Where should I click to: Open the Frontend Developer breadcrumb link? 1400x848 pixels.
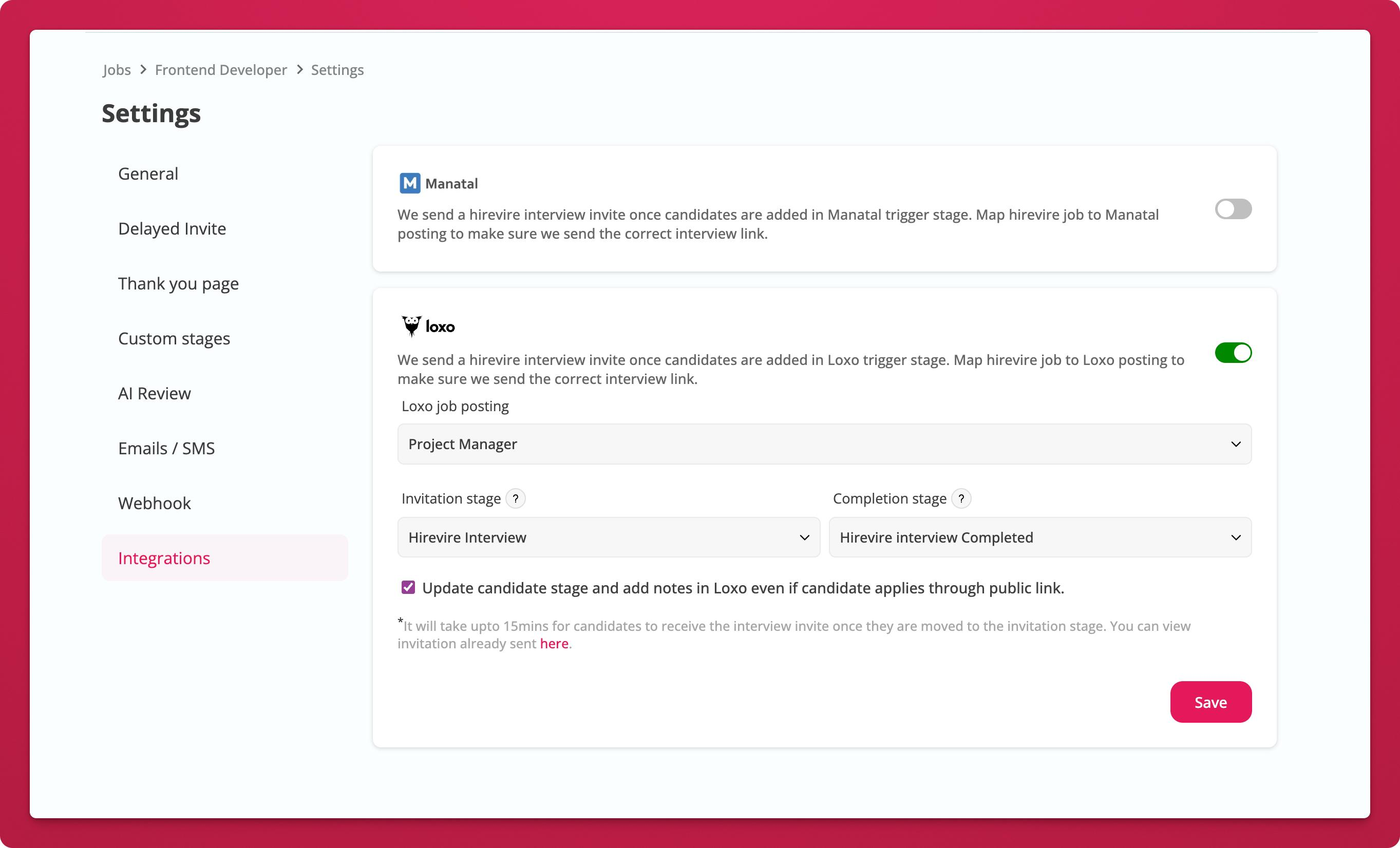pos(220,70)
